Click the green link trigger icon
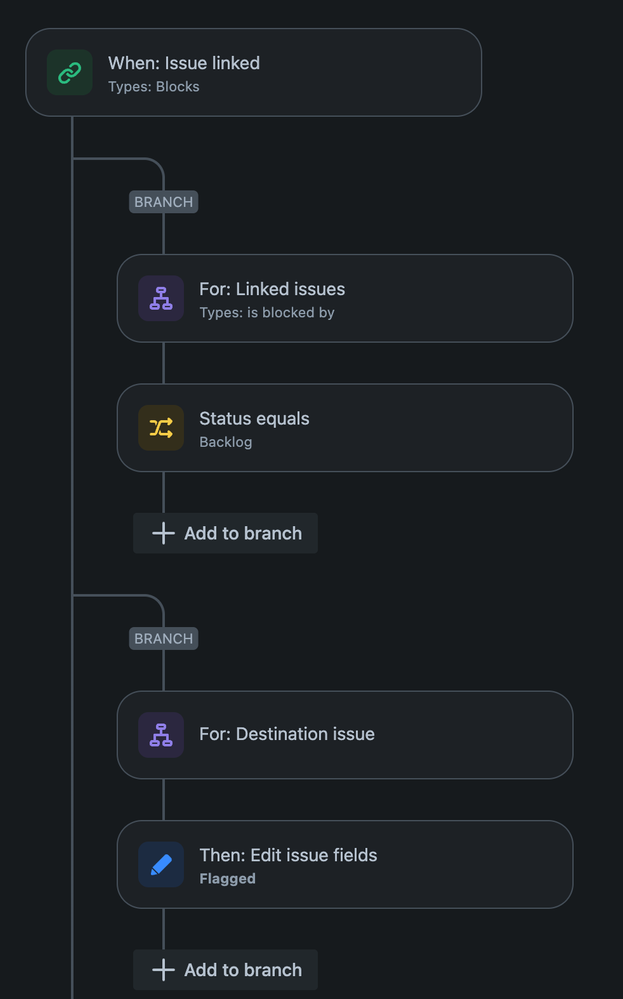Image resolution: width=623 pixels, height=999 pixels. (x=69, y=73)
